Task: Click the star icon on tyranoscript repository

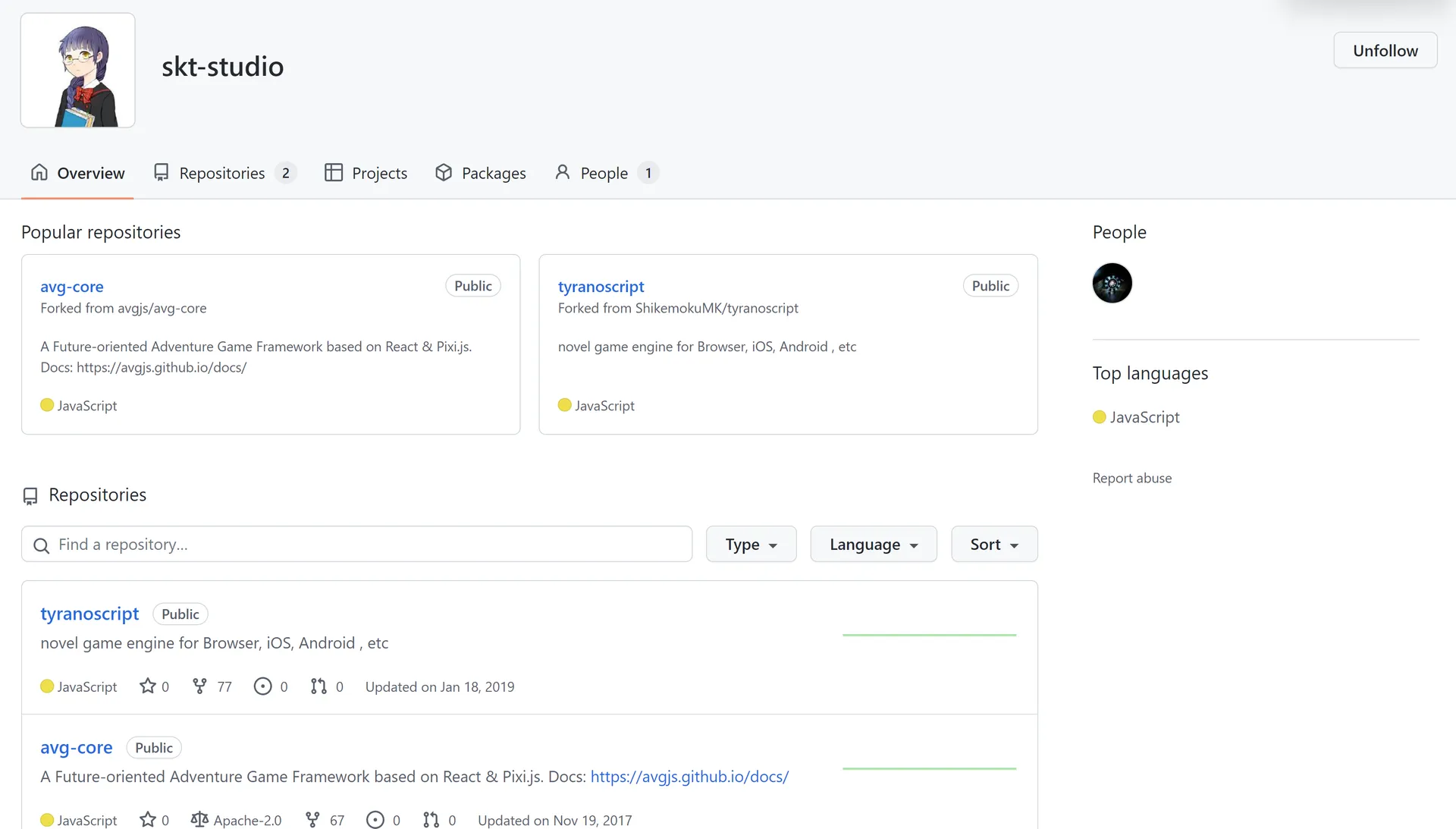Action: (x=148, y=686)
